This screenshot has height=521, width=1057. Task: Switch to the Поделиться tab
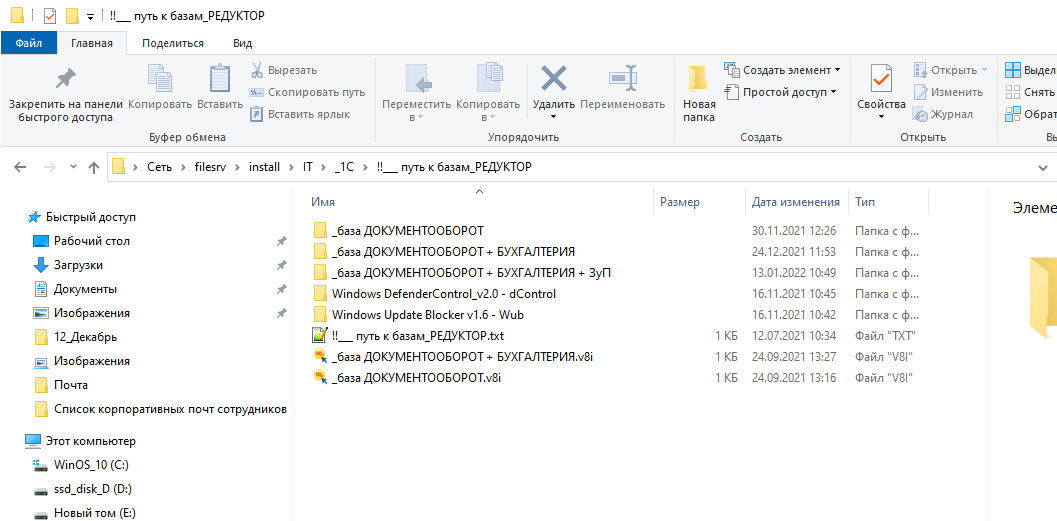click(x=173, y=43)
